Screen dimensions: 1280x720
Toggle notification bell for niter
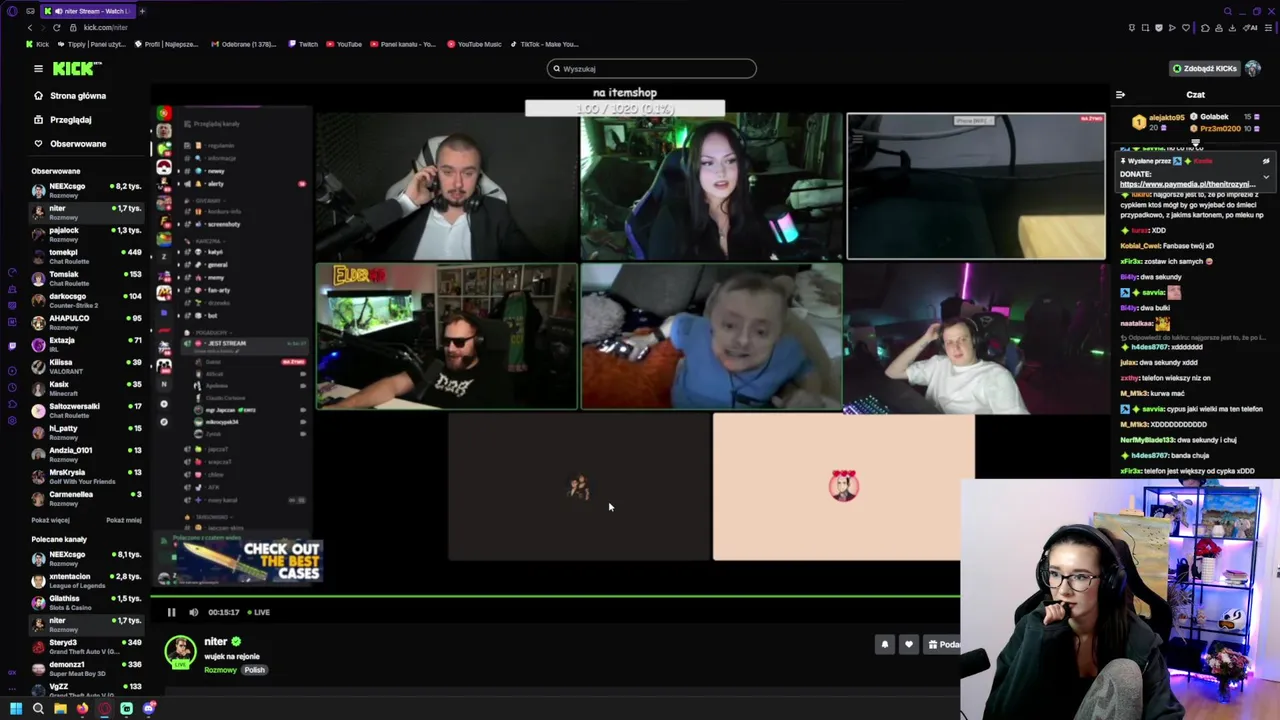pos(884,645)
